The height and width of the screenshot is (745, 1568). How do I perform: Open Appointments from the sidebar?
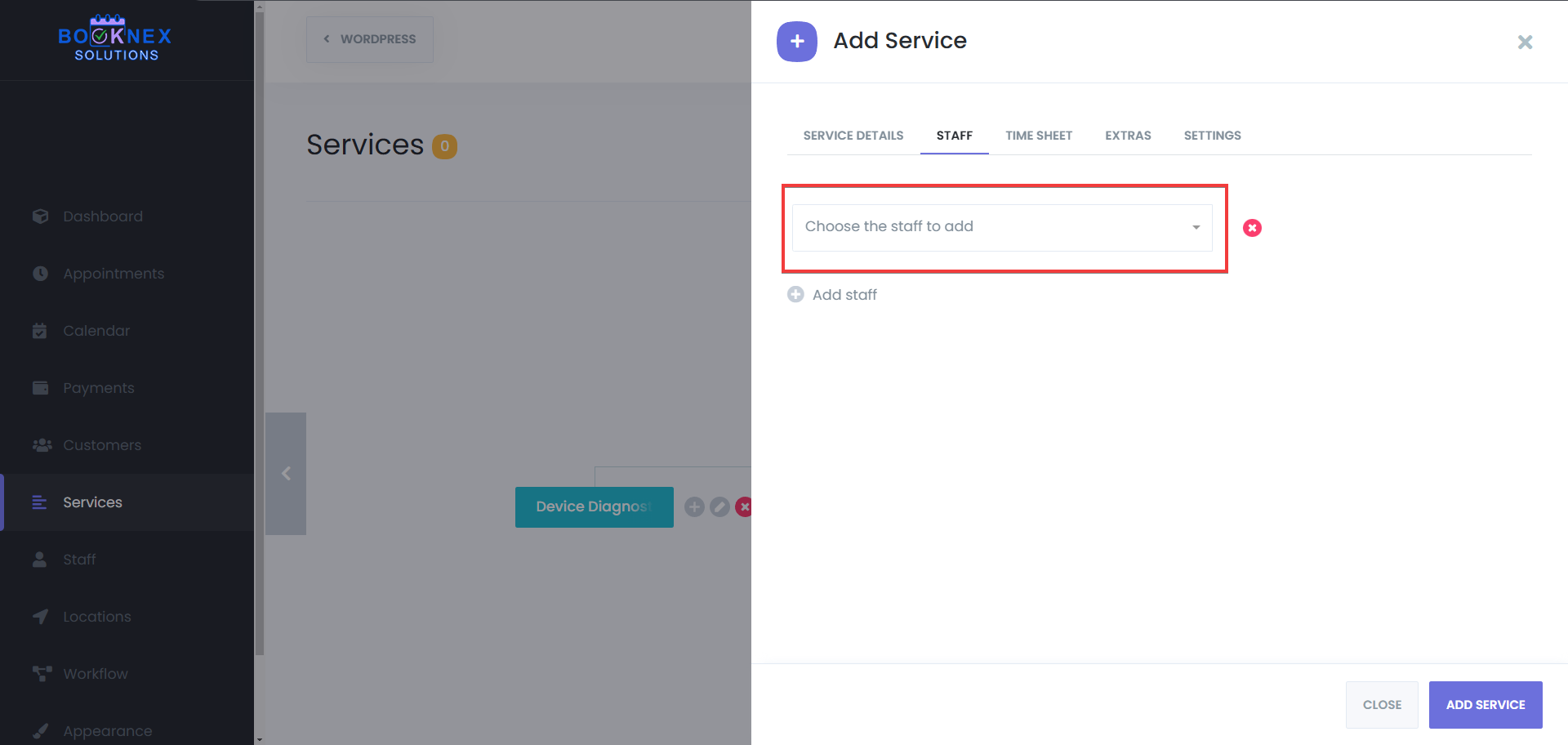point(113,274)
